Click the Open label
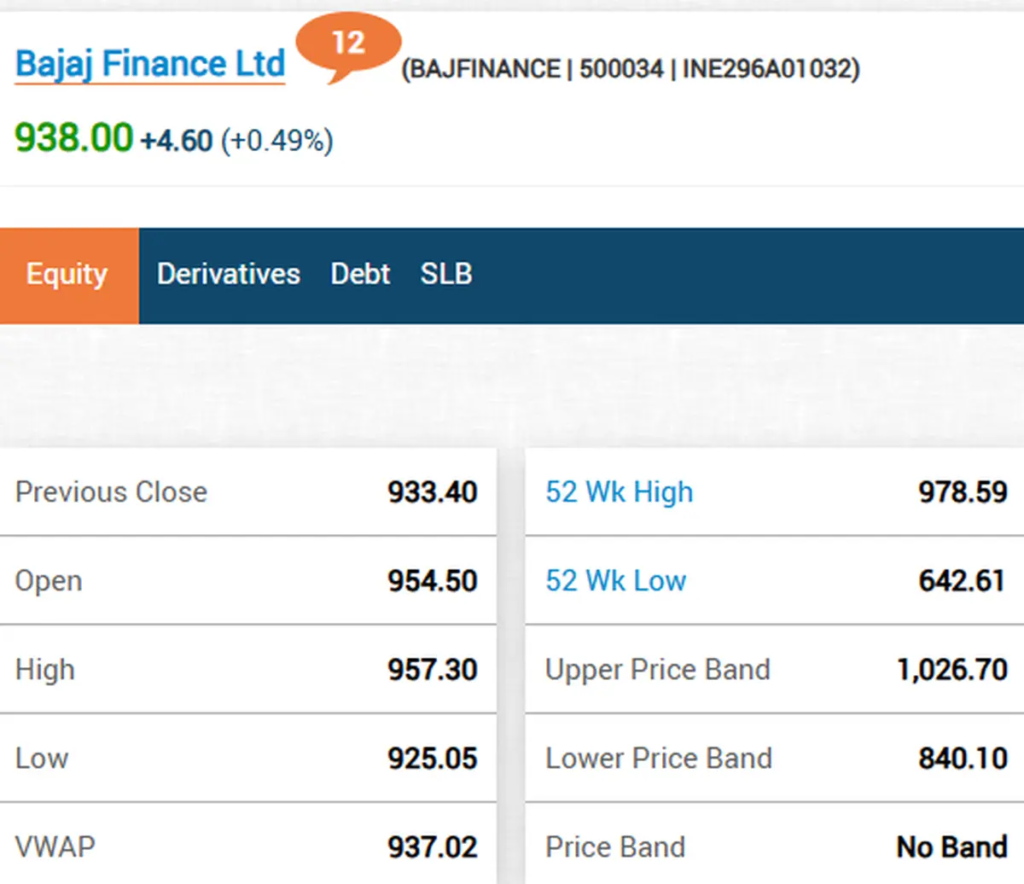This screenshot has width=1024, height=884. 49,582
